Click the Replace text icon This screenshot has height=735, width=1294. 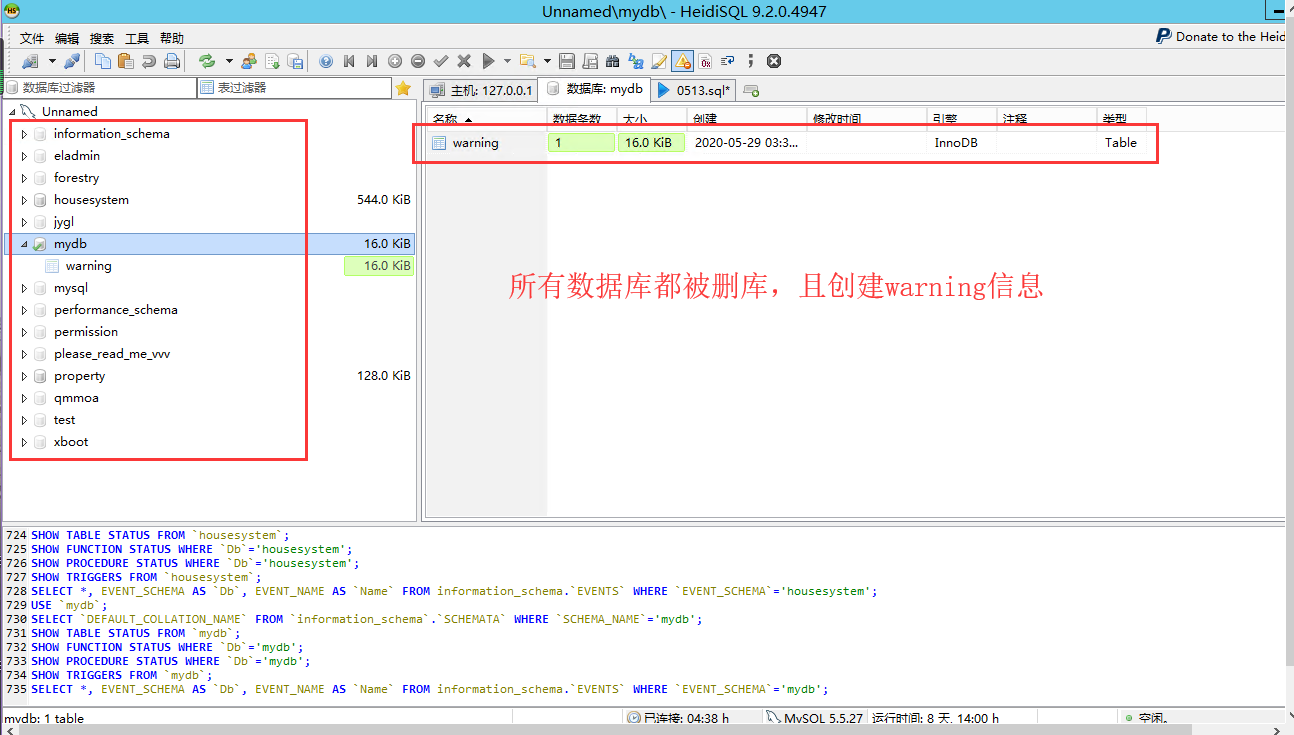pyautogui.click(x=636, y=61)
